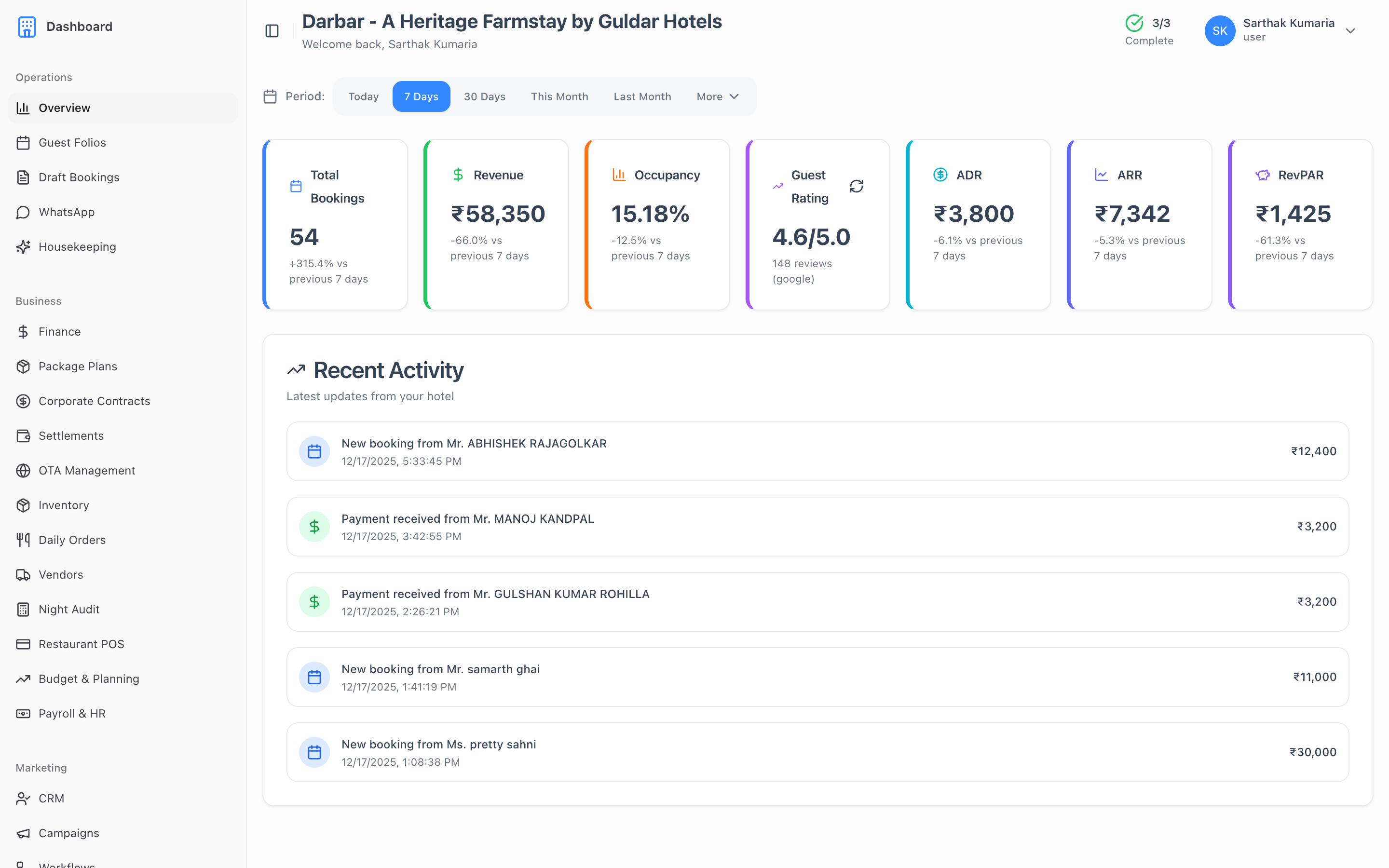Viewport: 1389px width, 868px height.
Task: Open Corporate Contracts page
Action: [94, 401]
